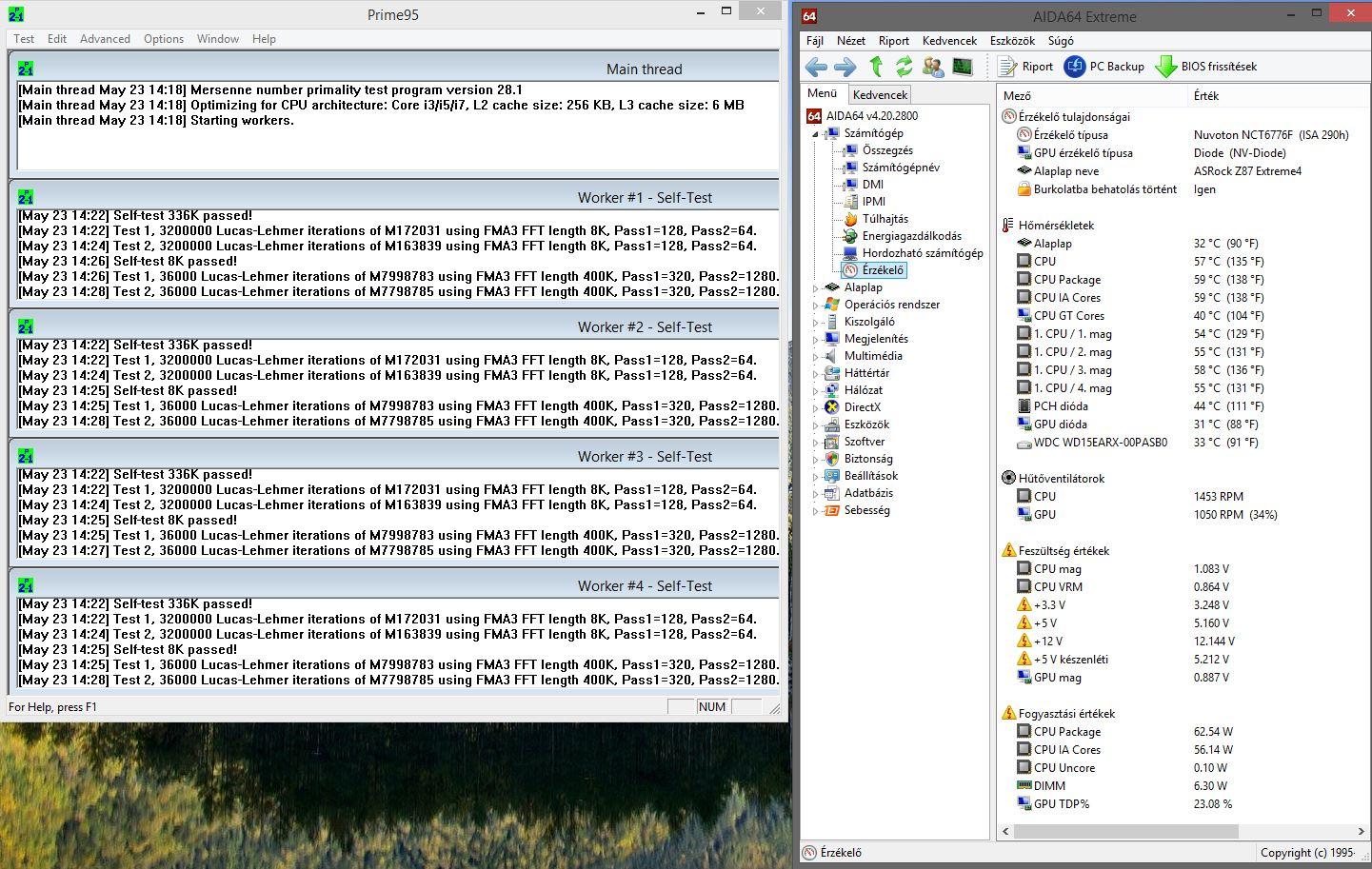Click the Worker #2 Self-Test window icon
Image resolution: width=1372 pixels, height=869 pixels.
pyautogui.click(x=26, y=326)
